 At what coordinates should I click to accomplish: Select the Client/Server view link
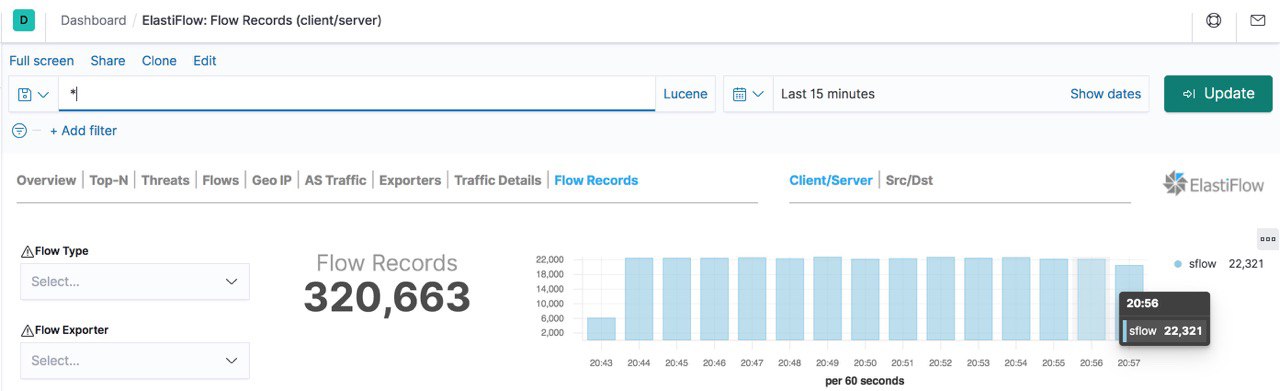pyautogui.click(x=831, y=180)
